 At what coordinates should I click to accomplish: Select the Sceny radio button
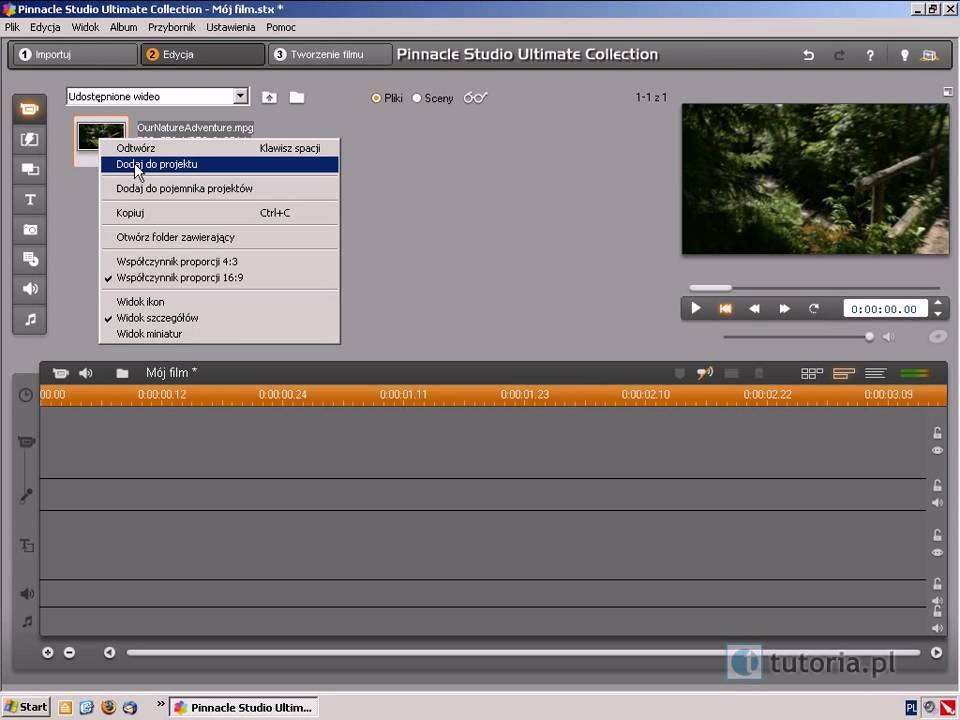(x=417, y=98)
